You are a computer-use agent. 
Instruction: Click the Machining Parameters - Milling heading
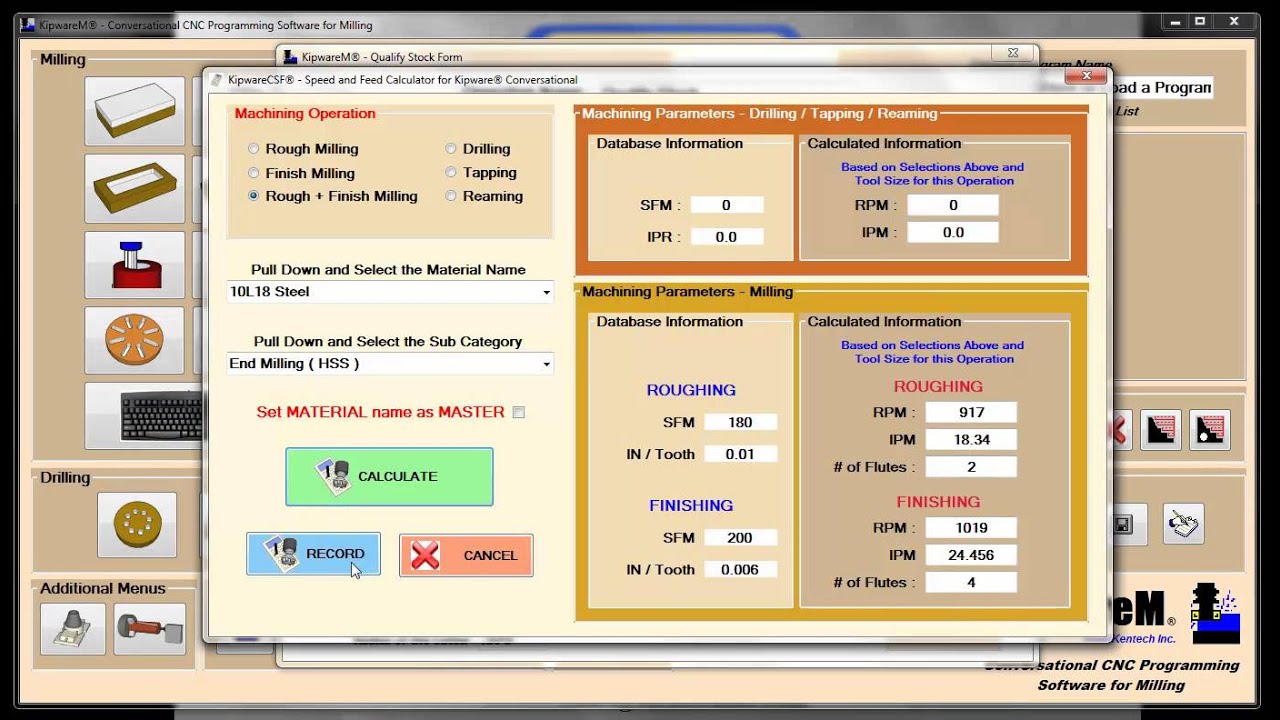point(688,292)
